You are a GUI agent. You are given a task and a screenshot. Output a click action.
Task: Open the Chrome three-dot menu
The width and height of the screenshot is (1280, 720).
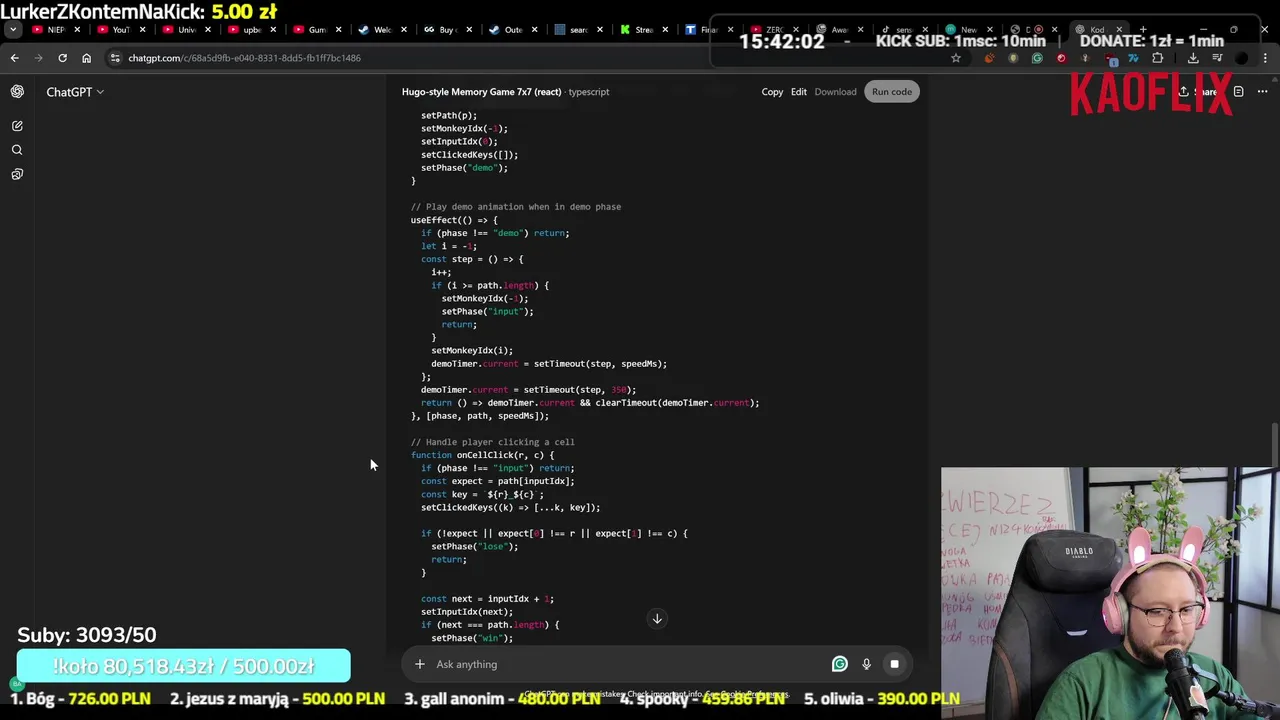point(1266,58)
